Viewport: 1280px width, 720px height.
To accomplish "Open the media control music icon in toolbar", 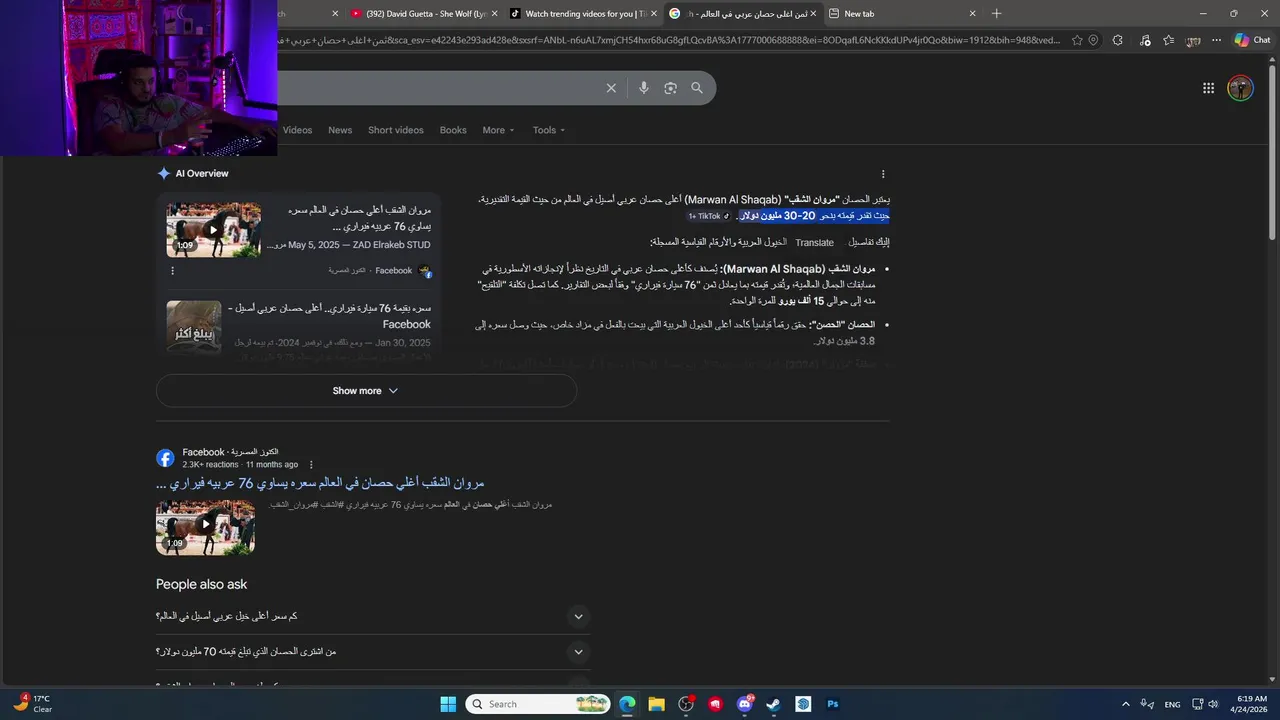I will click(1144, 40).
